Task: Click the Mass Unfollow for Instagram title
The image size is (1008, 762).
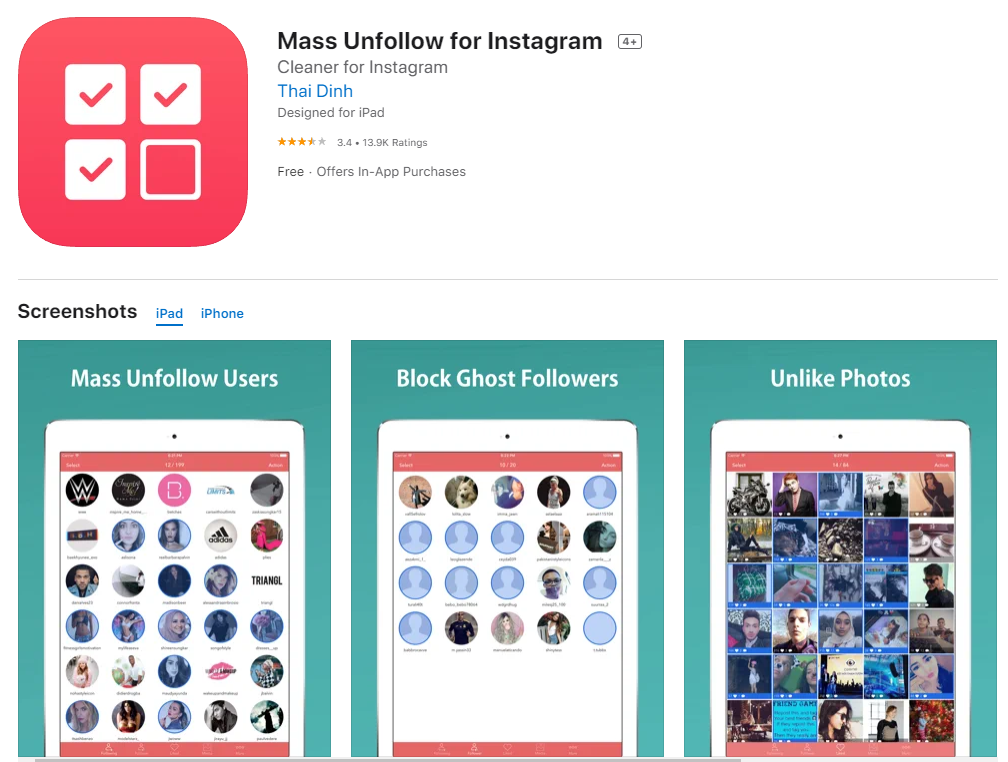Action: pyautogui.click(x=440, y=41)
